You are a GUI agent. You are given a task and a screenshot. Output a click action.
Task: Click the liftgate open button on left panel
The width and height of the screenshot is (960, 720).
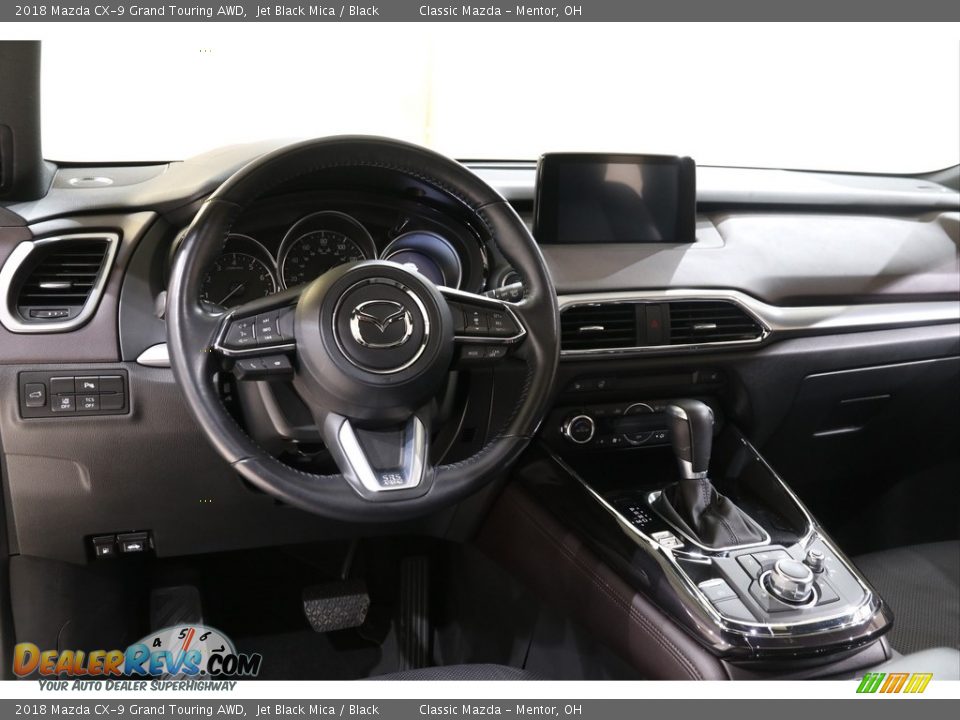[x=34, y=395]
